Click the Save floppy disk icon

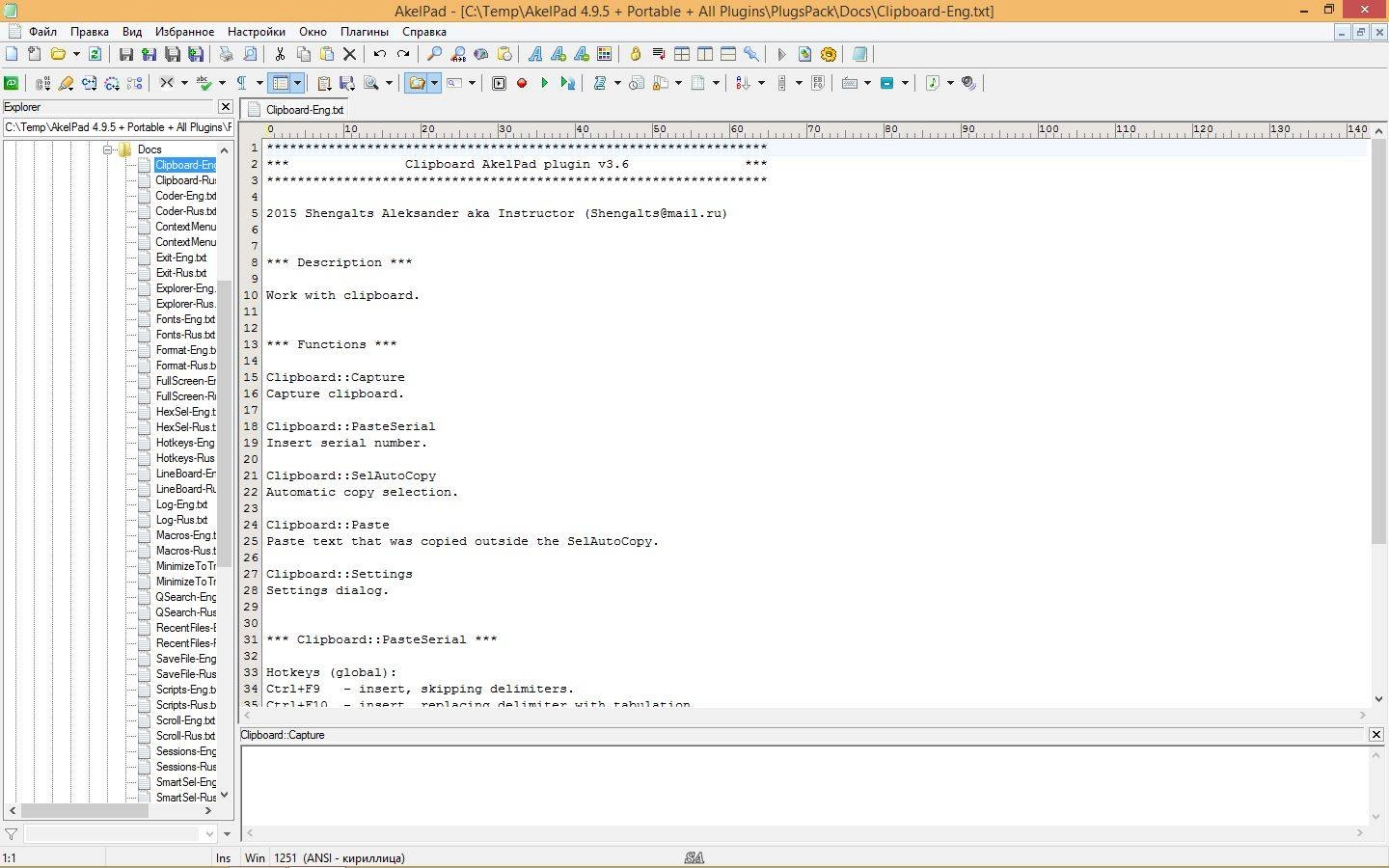click(125, 54)
